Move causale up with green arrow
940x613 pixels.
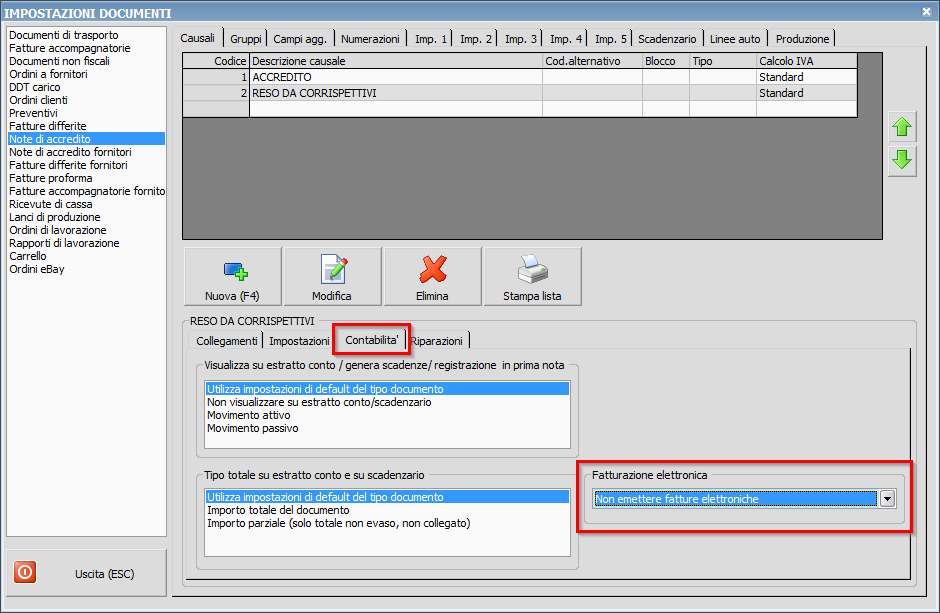(x=902, y=127)
